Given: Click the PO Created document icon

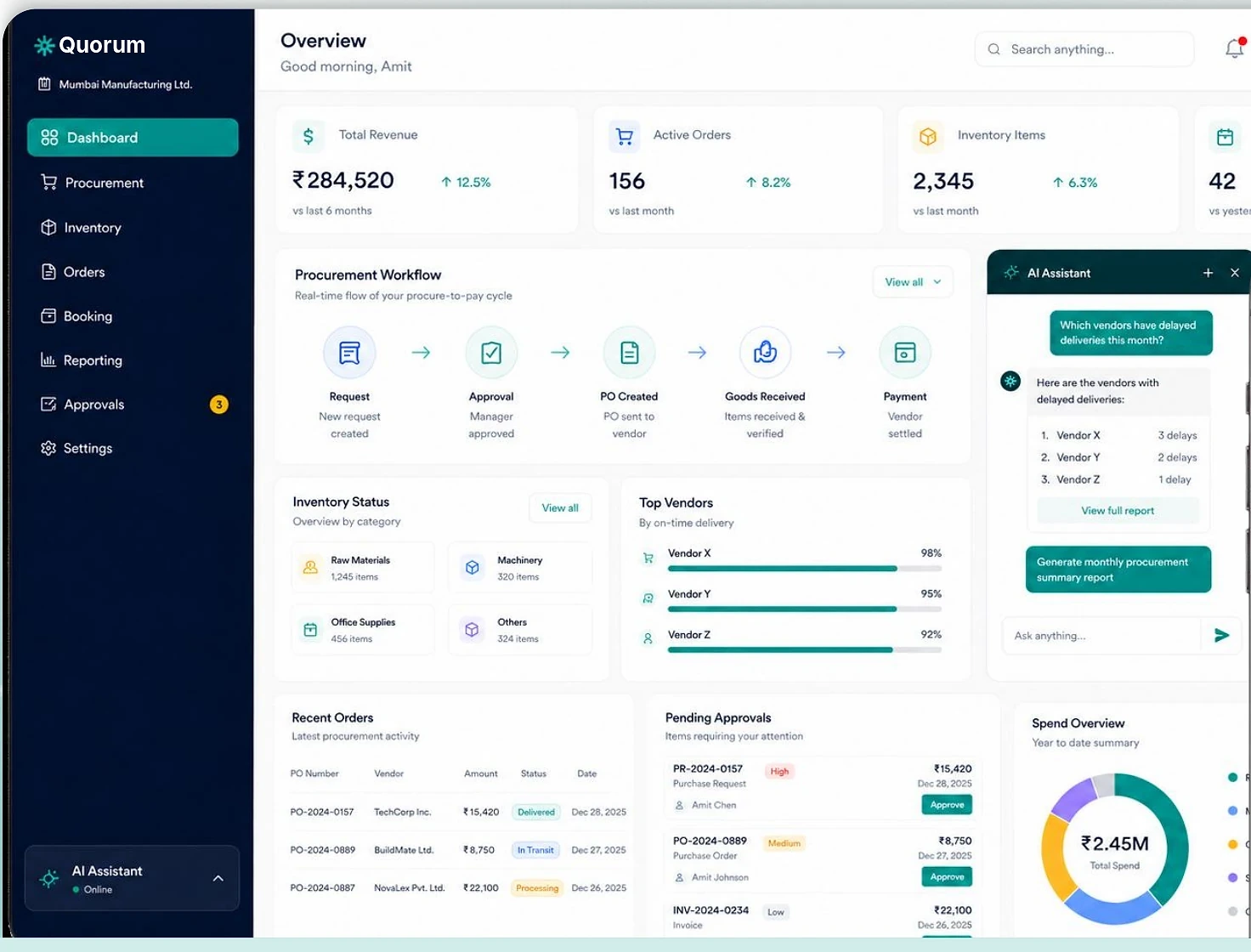Looking at the screenshot, I should 630,353.
